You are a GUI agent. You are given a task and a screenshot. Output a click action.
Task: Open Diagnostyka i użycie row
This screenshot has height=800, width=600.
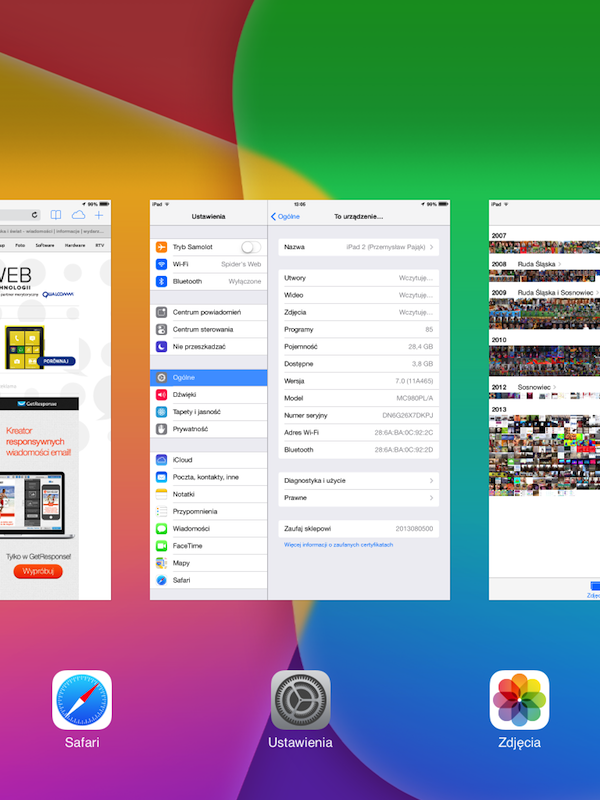[359, 481]
